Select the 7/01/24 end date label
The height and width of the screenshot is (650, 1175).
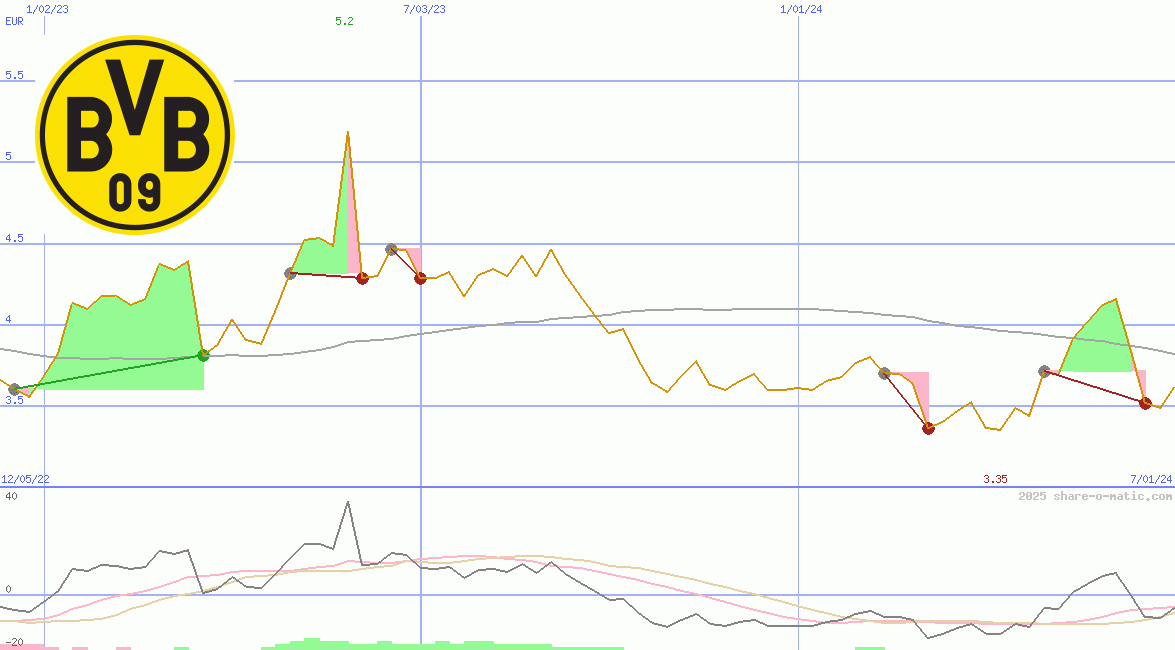click(1150, 479)
